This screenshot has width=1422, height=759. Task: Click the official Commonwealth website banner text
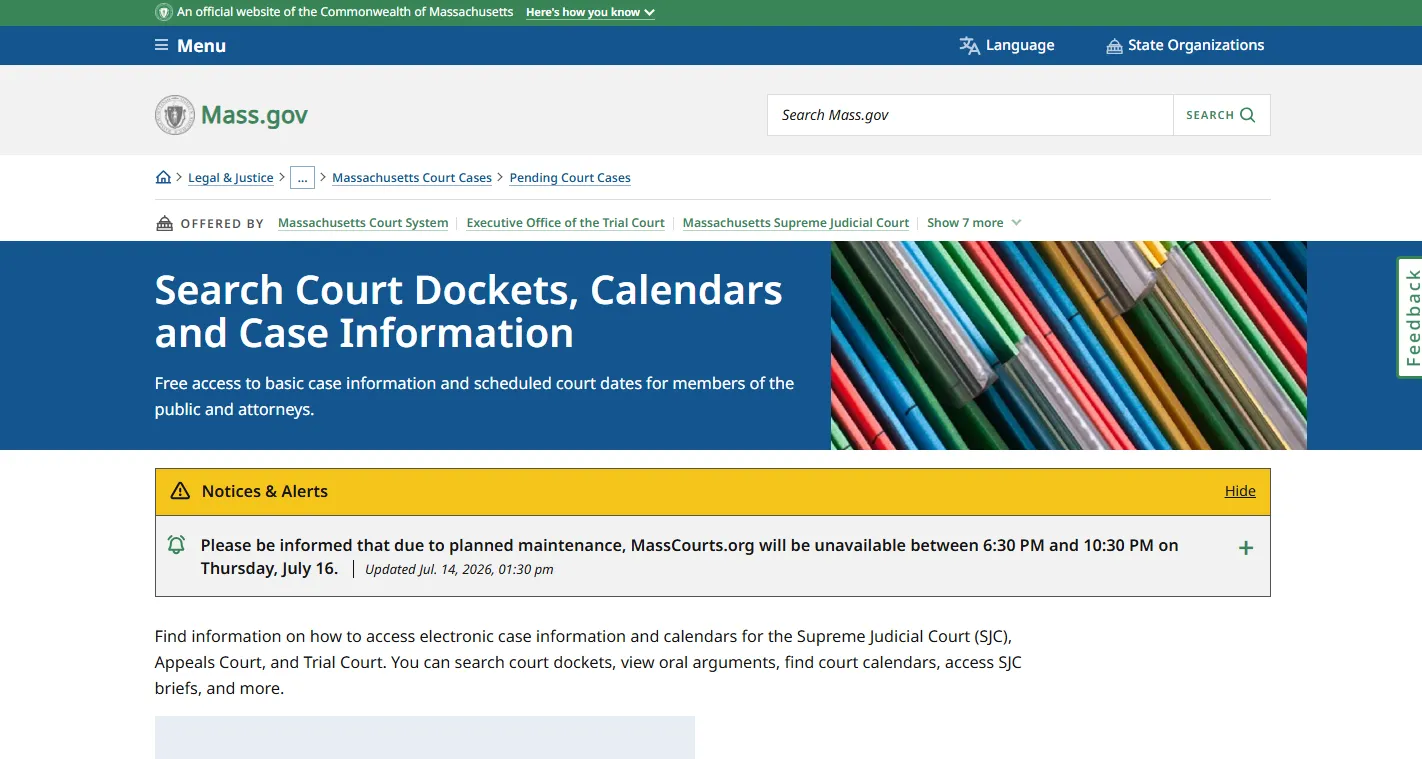(345, 12)
